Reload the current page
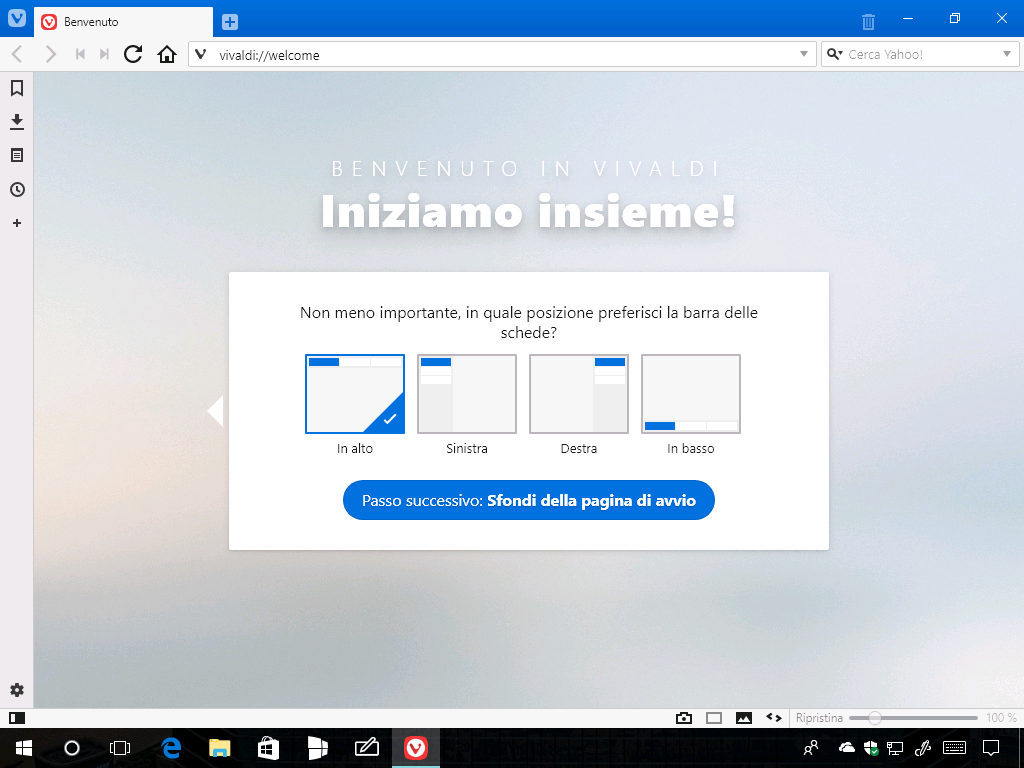 (x=133, y=54)
